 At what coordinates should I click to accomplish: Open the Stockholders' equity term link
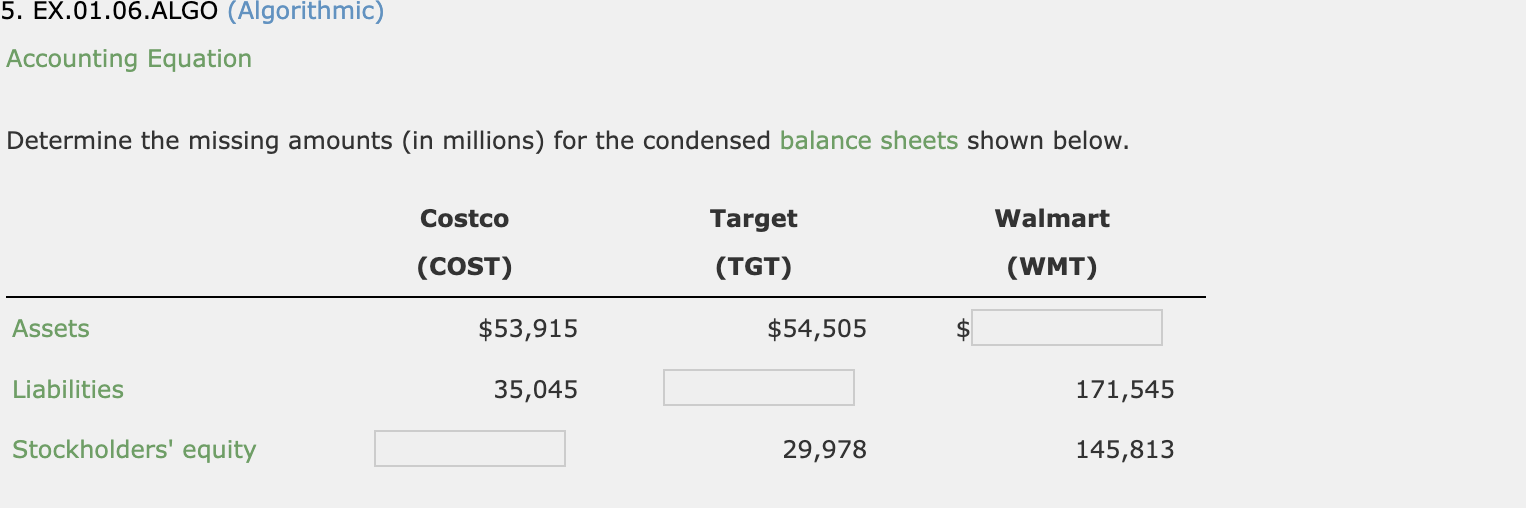(x=134, y=450)
